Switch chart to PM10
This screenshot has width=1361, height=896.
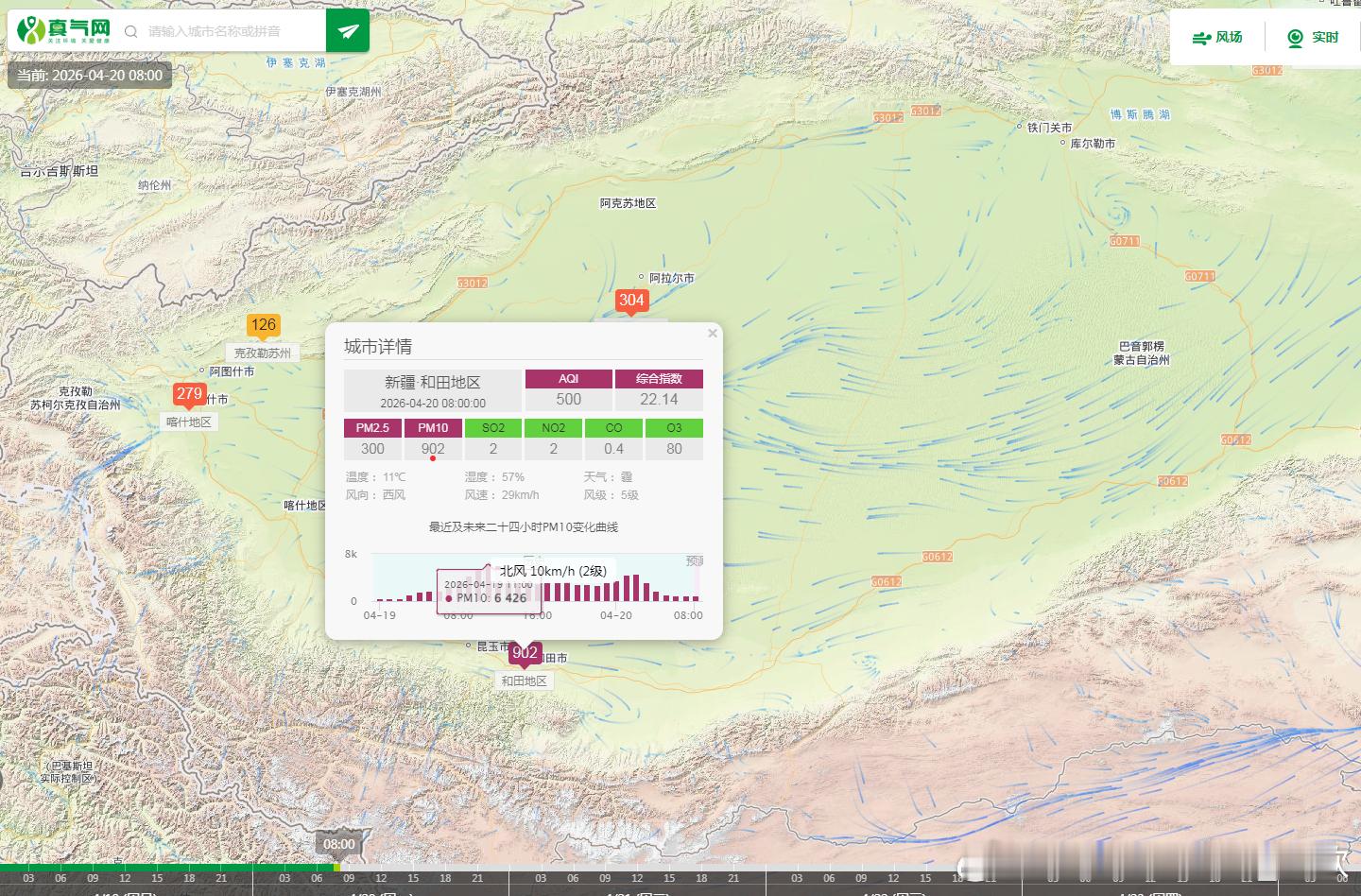[x=433, y=428]
